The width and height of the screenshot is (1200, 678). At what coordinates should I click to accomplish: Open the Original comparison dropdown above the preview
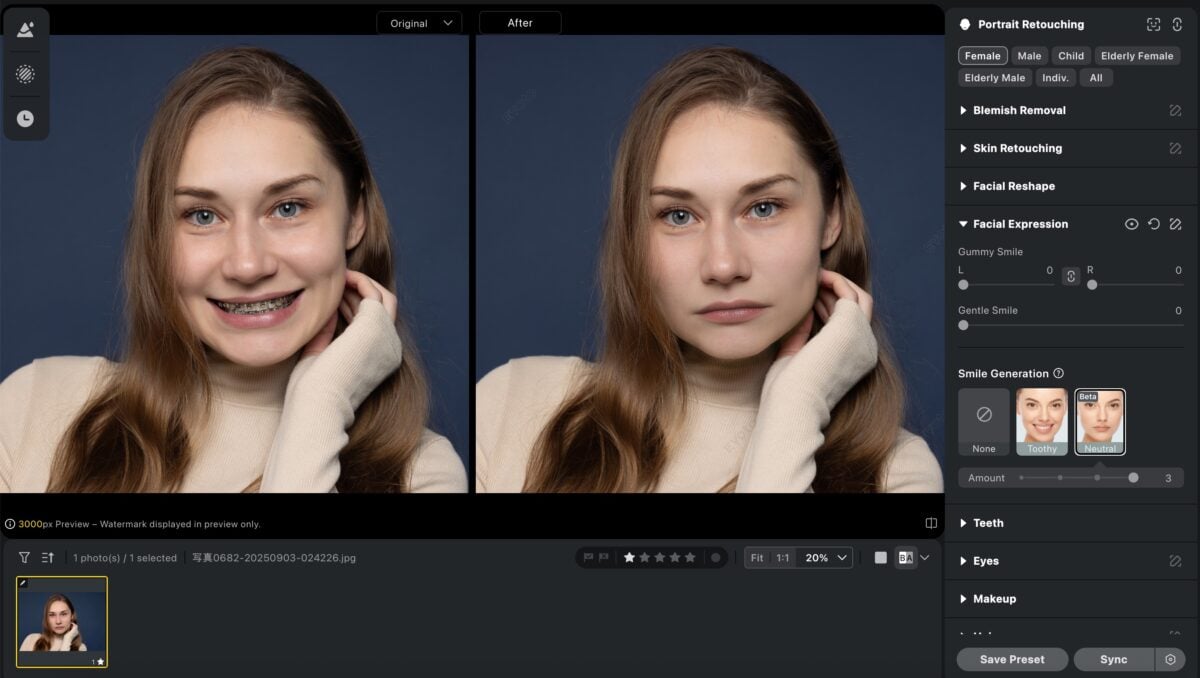[419, 22]
